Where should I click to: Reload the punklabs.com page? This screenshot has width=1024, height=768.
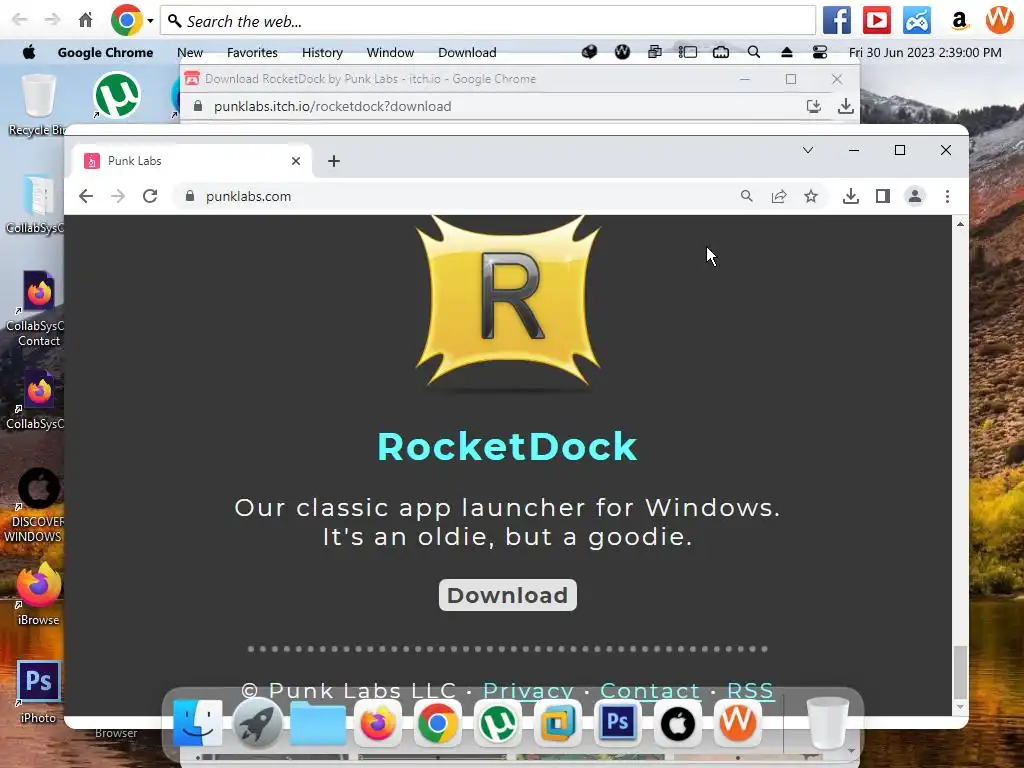click(150, 196)
